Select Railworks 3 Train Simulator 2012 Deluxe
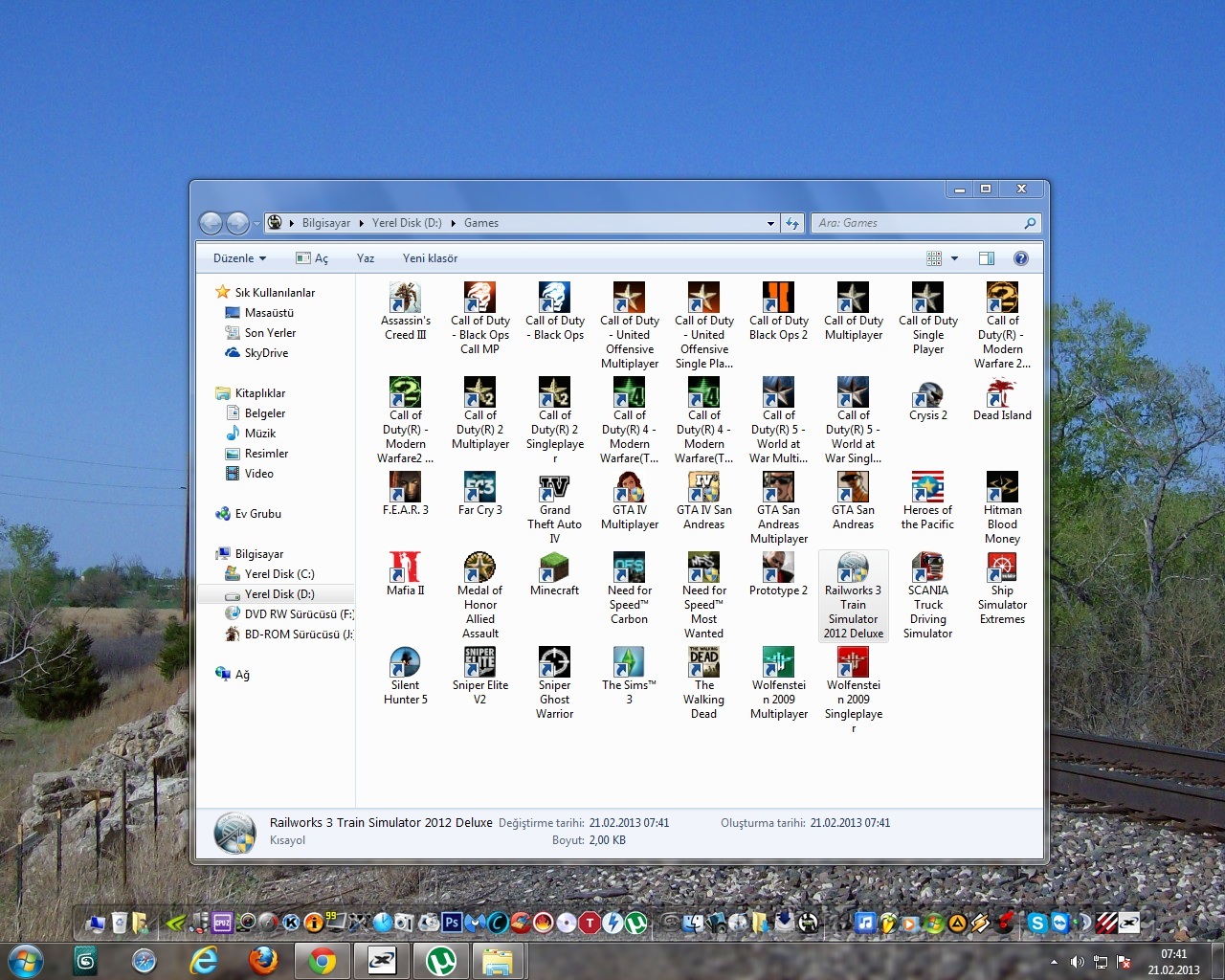Viewport: 1225px width, 980px height. click(853, 595)
